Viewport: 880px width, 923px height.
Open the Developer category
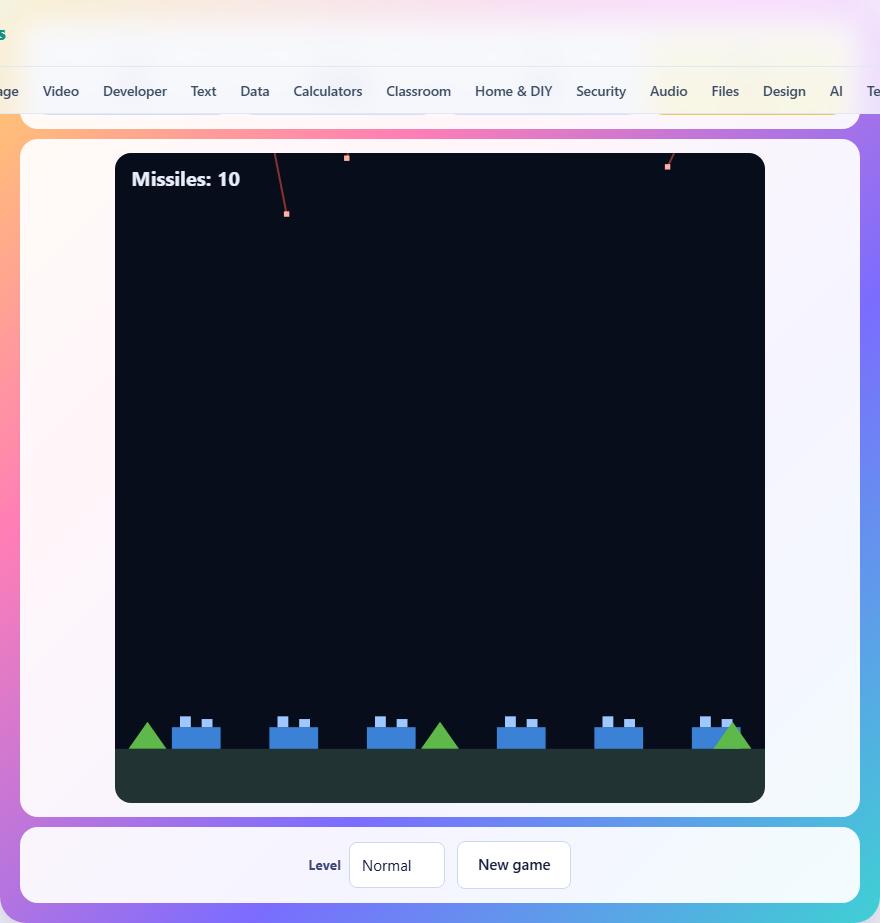(x=135, y=91)
